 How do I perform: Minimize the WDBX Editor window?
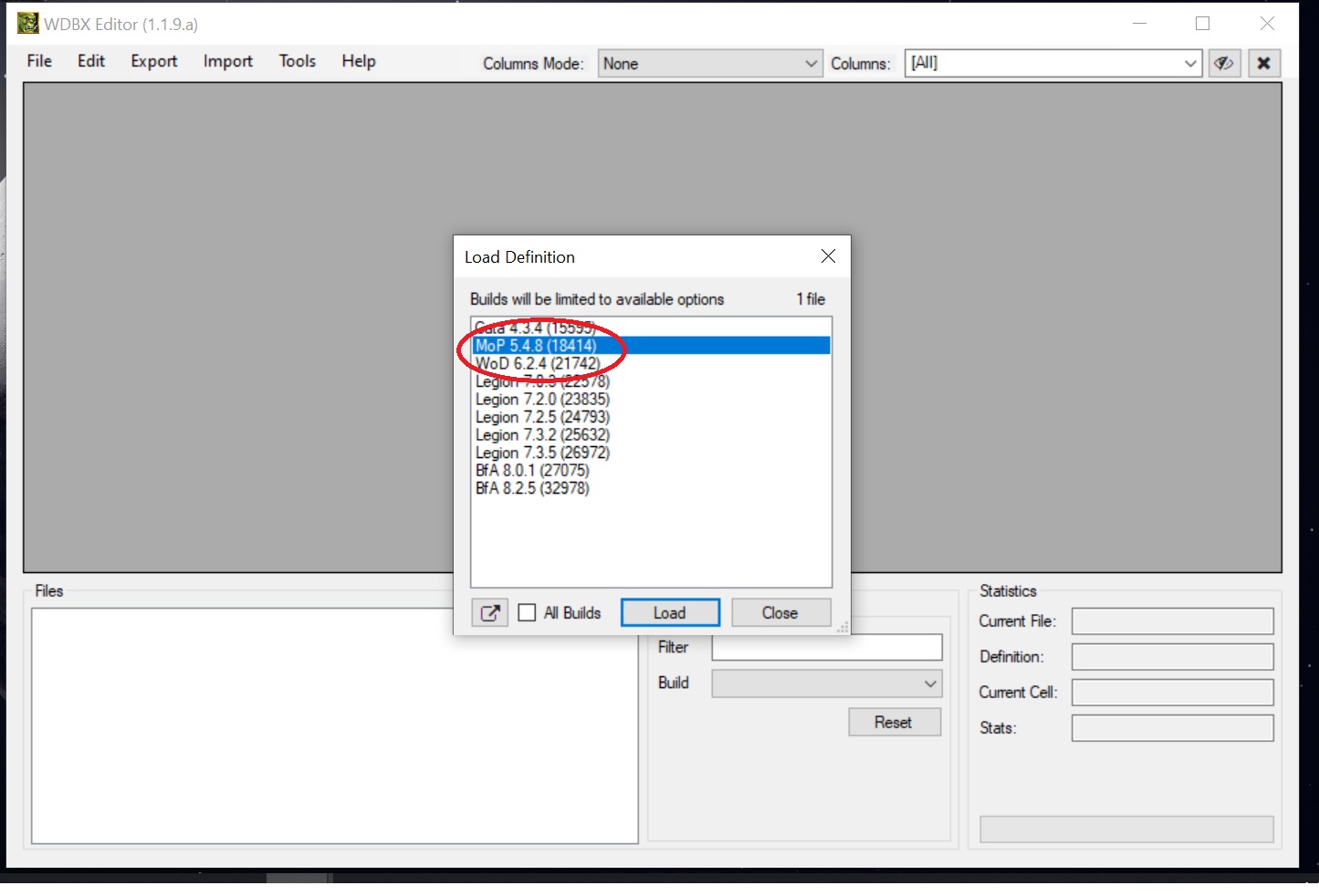tap(1139, 24)
